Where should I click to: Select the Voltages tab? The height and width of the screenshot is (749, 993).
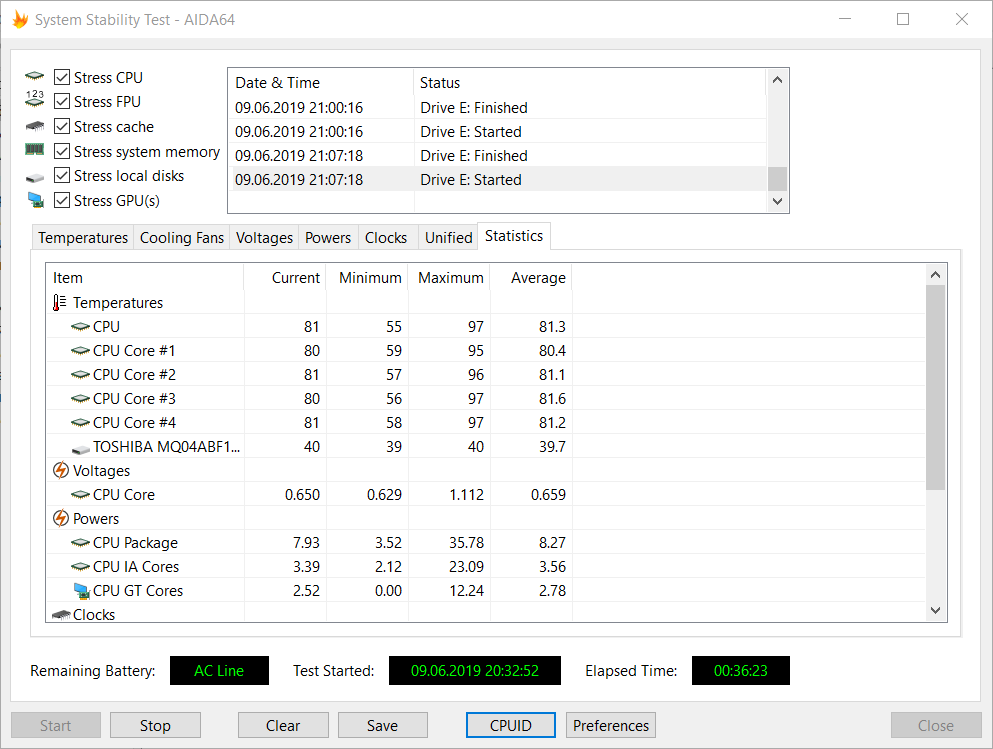tap(264, 237)
